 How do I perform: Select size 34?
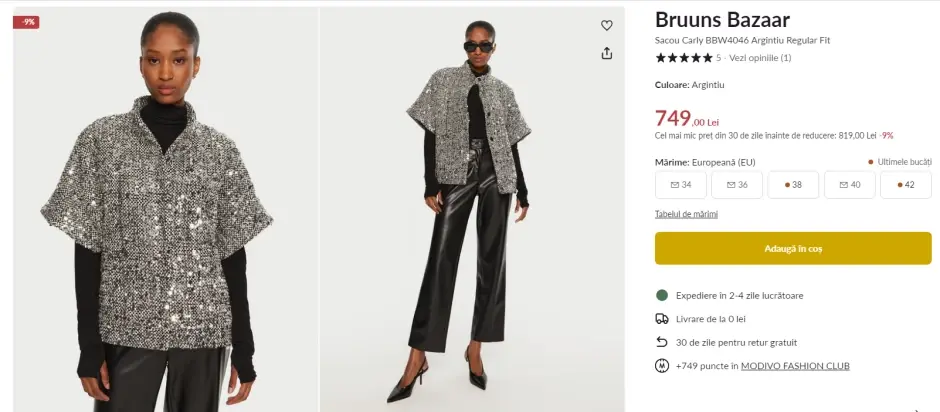pyautogui.click(x=681, y=185)
